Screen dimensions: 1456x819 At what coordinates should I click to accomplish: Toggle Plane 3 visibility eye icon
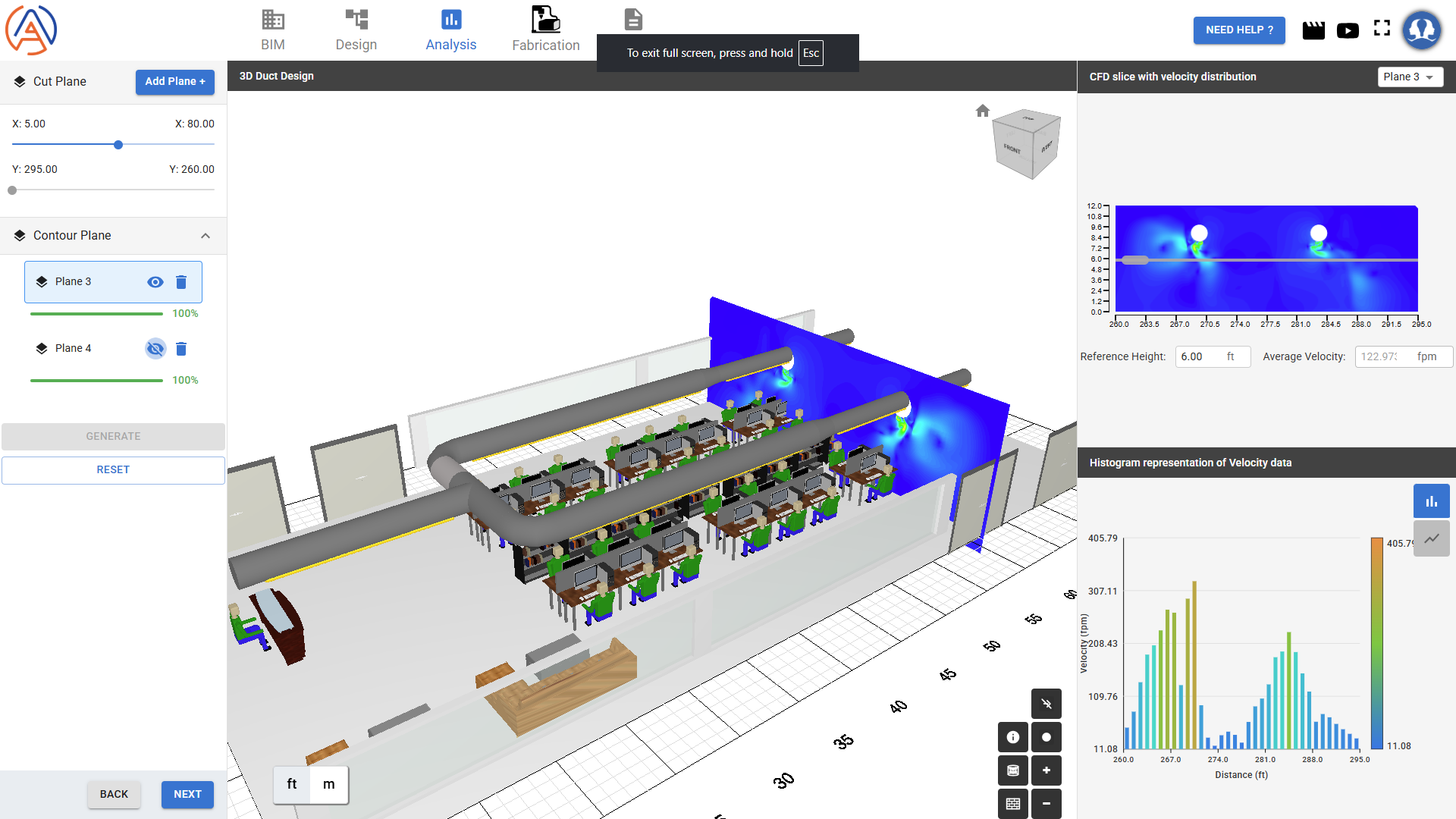(x=155, y=282)
